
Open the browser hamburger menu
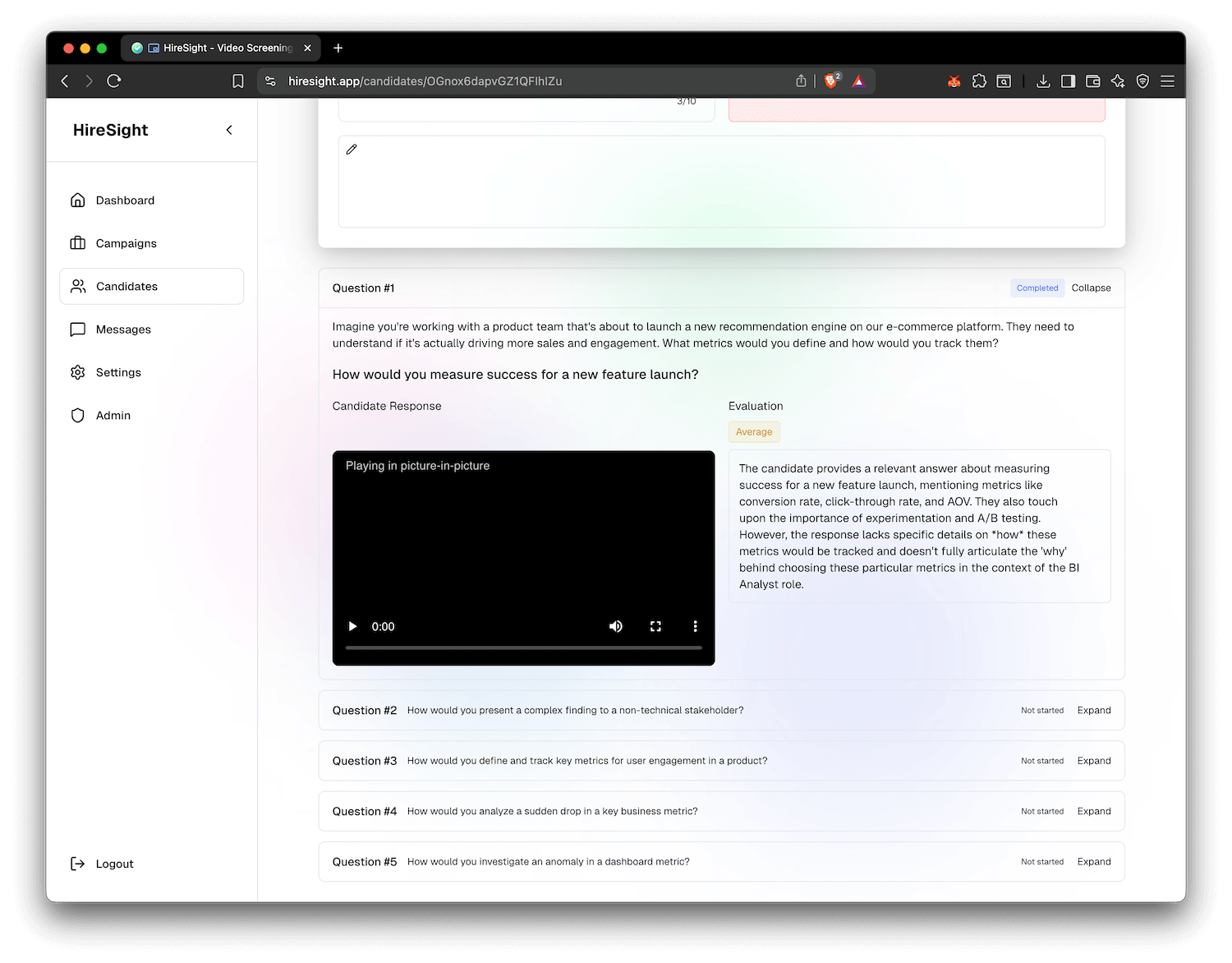coord(1167,81)
